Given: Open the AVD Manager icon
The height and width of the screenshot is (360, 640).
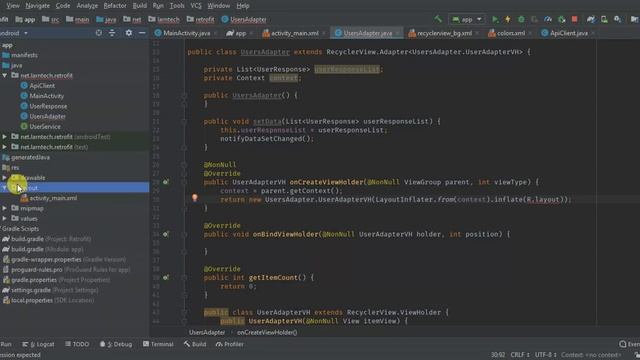Looking at the screenshot, I should pos(604,19).
